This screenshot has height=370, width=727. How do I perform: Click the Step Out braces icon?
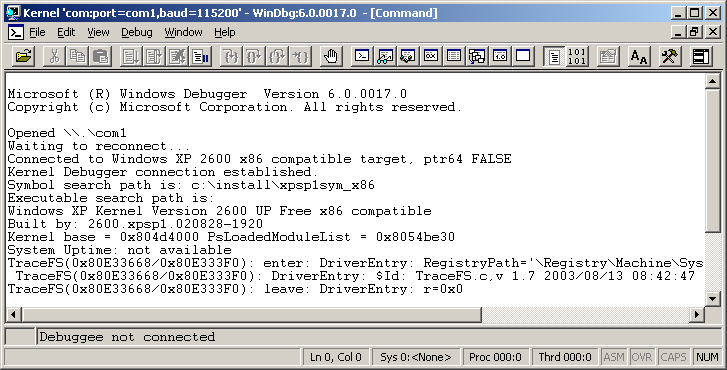coord(277,56)
